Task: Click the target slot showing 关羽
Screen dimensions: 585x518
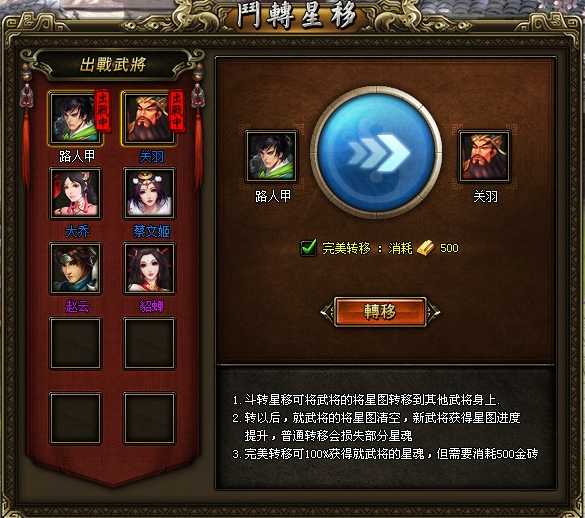Action: click(x=484, y=156)
